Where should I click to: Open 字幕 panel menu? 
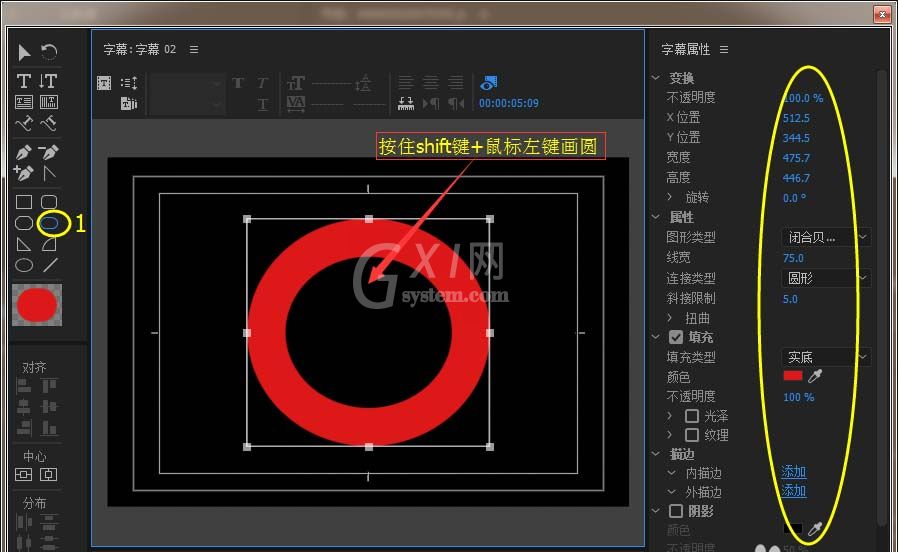pyautogui.click(x=194, y=50)
